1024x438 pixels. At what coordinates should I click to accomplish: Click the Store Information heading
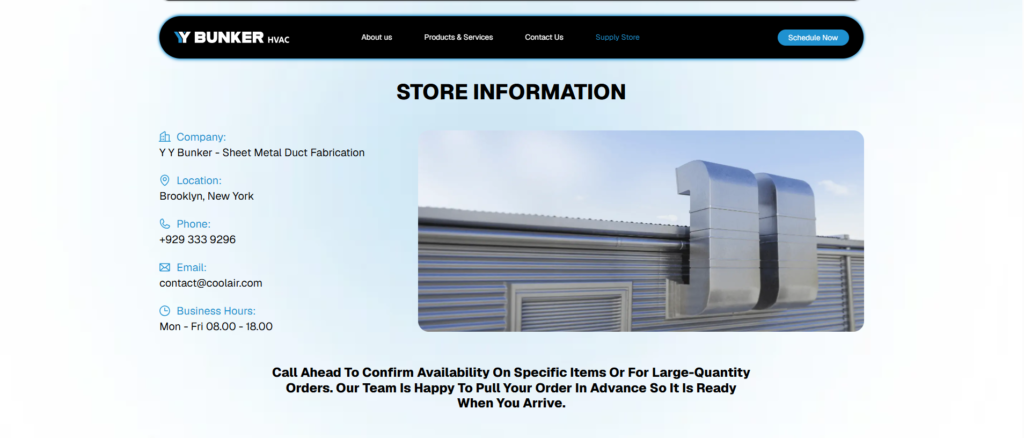(511, 92)
